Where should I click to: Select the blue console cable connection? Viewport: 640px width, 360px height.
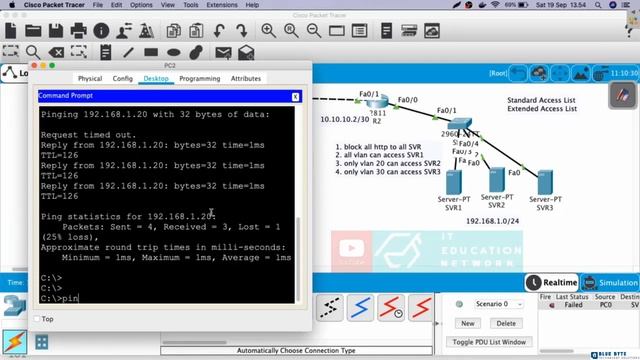click(x=360, y=307)
